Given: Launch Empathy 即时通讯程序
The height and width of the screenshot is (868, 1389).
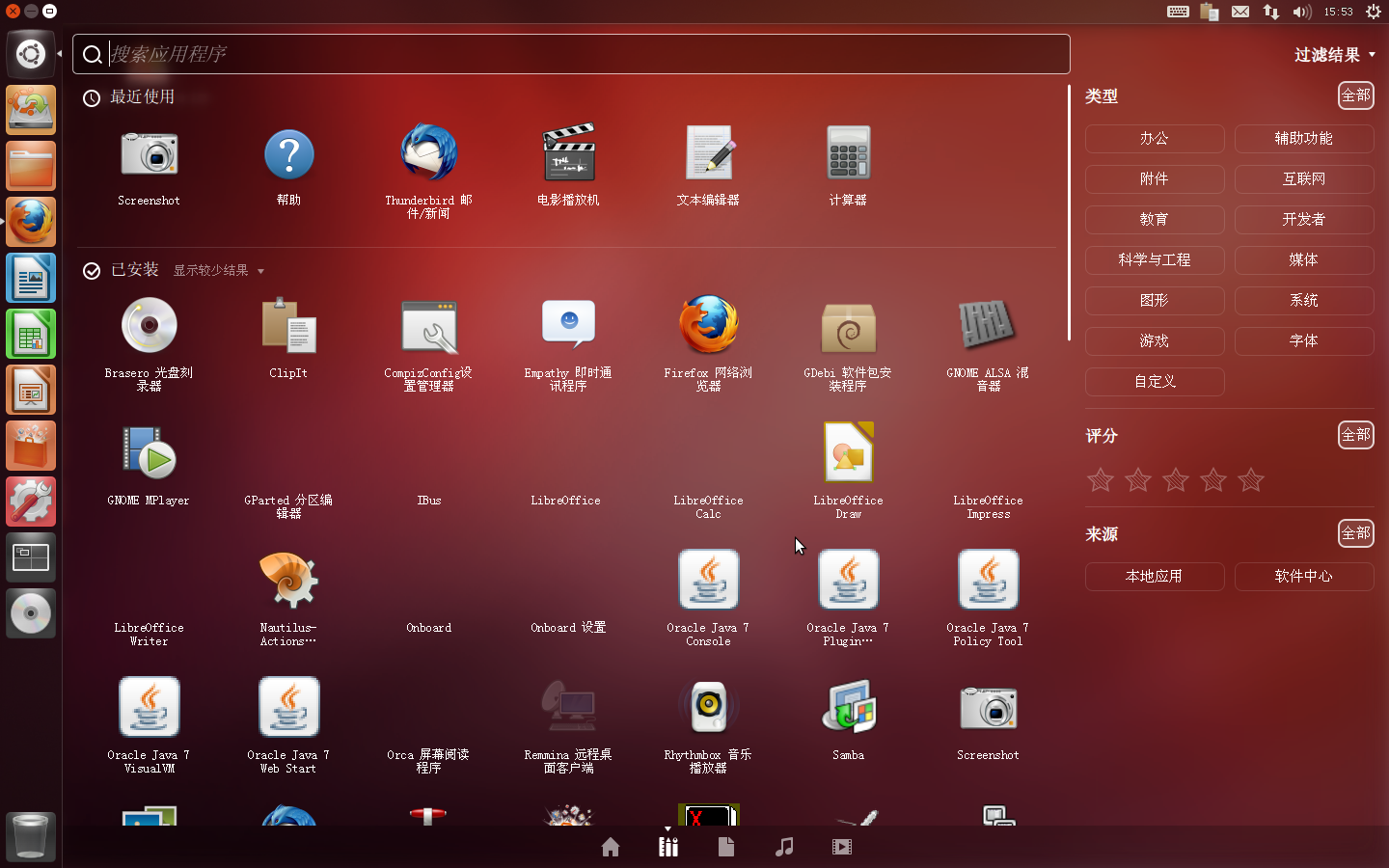Looking at the screenshot, I should 568,343.
